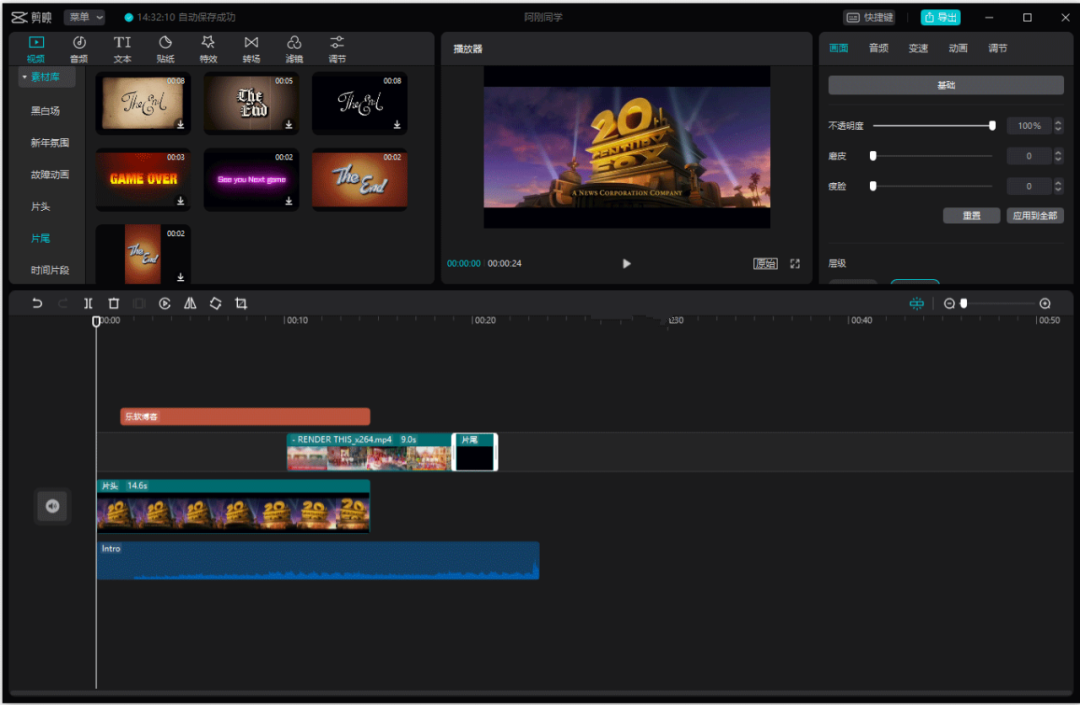The image size is (1080, 705).
Task: Select the red 乐软博客 text clip
Action: (x=245, y=417)
